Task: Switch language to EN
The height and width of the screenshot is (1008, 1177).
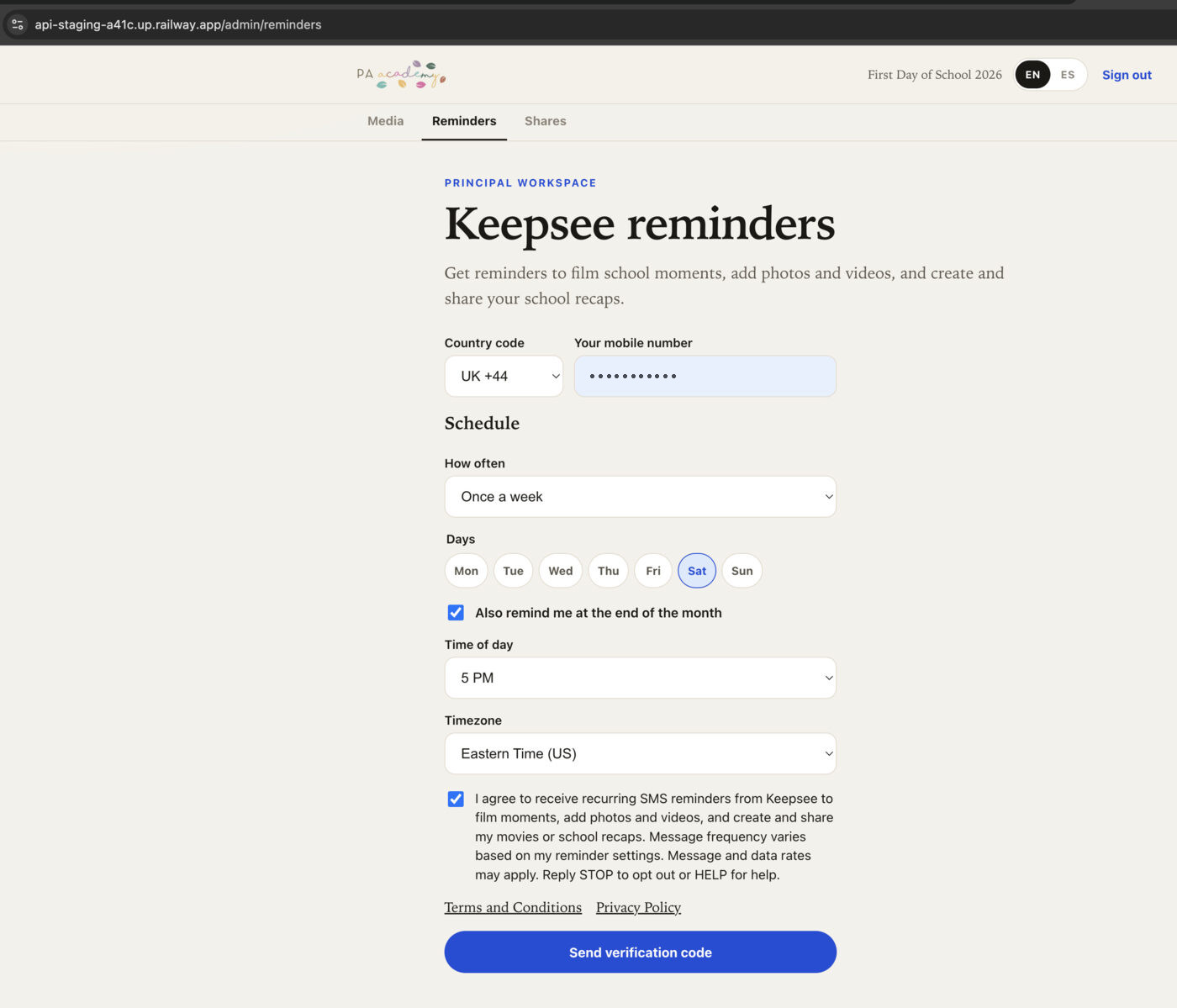Action: point(1032,75)
